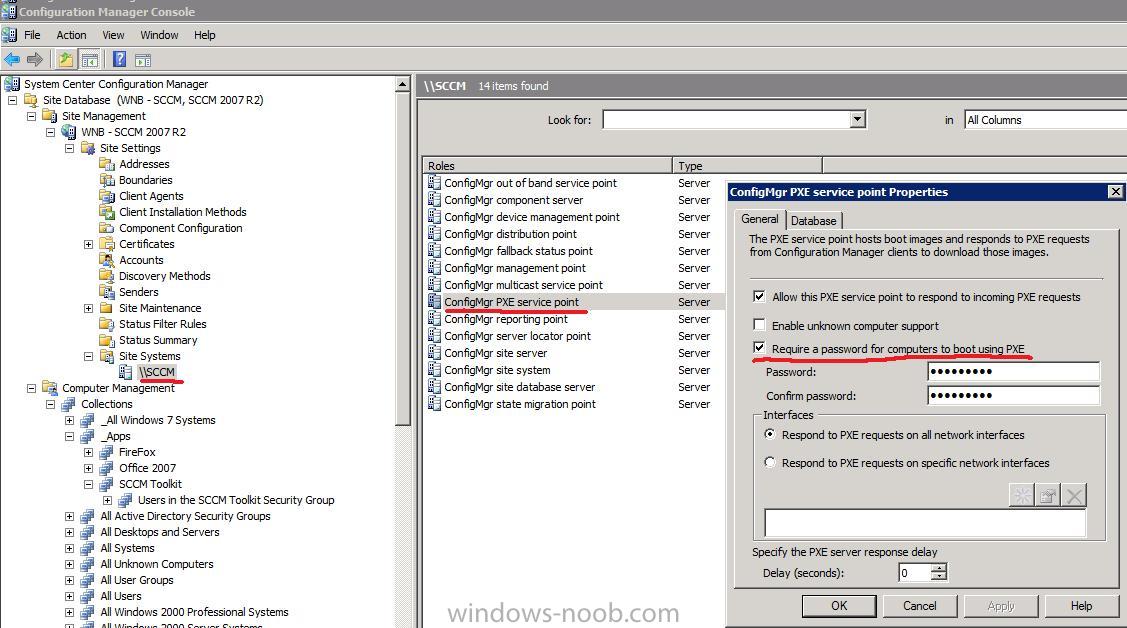The width and height of the screenshot is (1127, 628).
Task: Expand the Office 2007 collection node
Action: (x=88, y=468)
